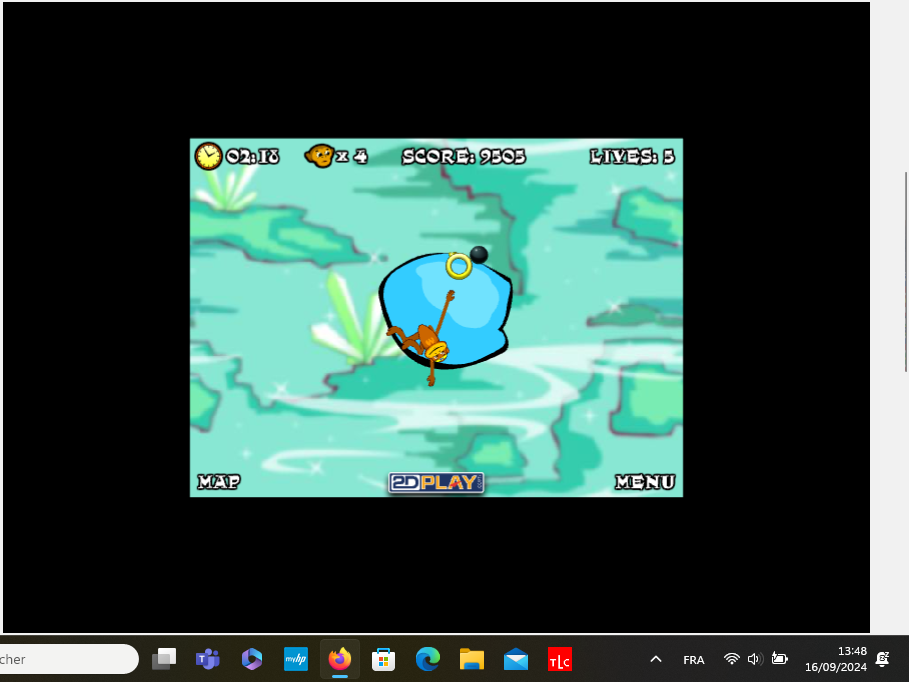This screenshot has width=909, height=682.
Task: Show hidden system tray icons
Action: [656, 659]
